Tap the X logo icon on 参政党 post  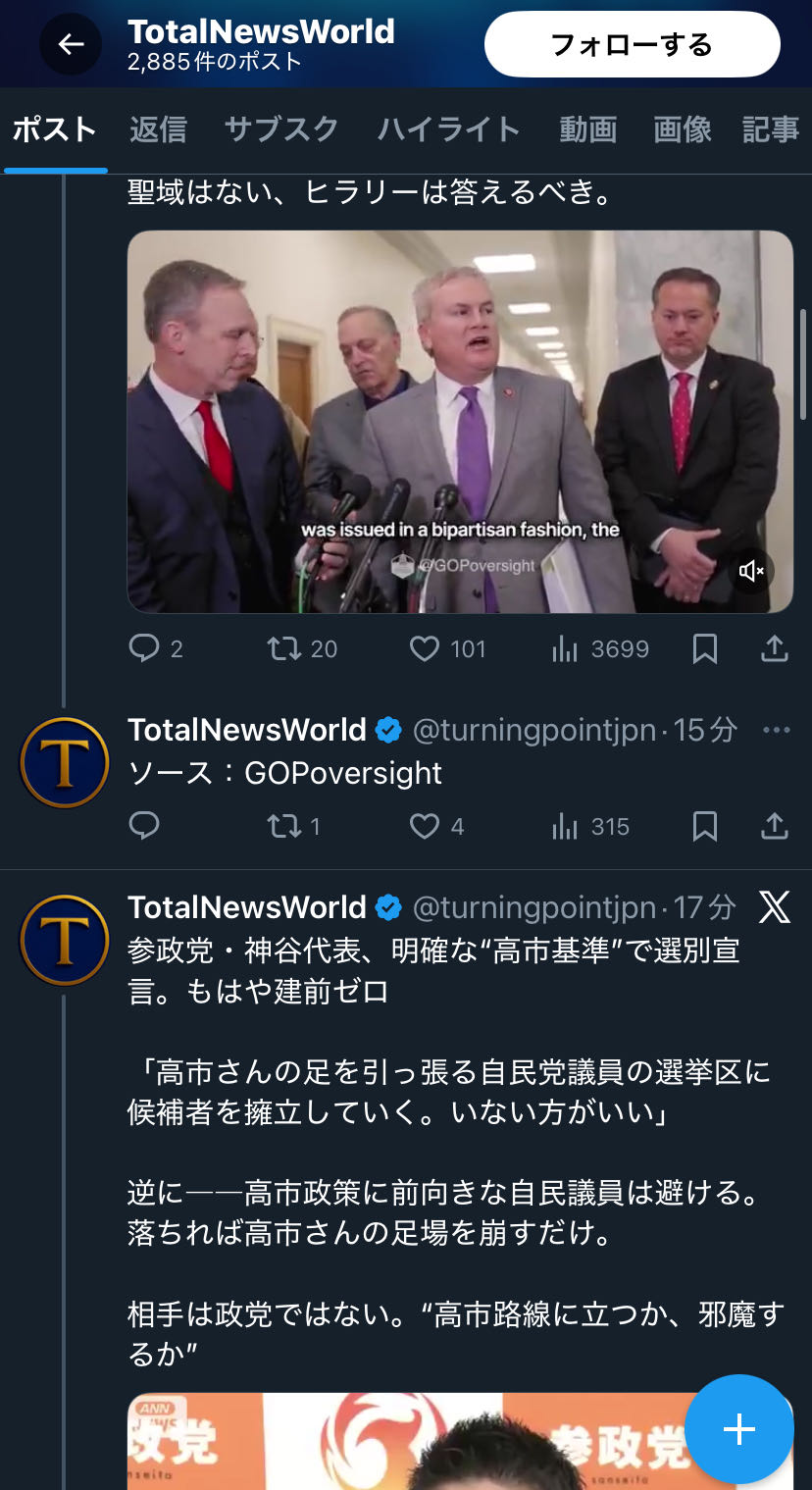point(775,908)
